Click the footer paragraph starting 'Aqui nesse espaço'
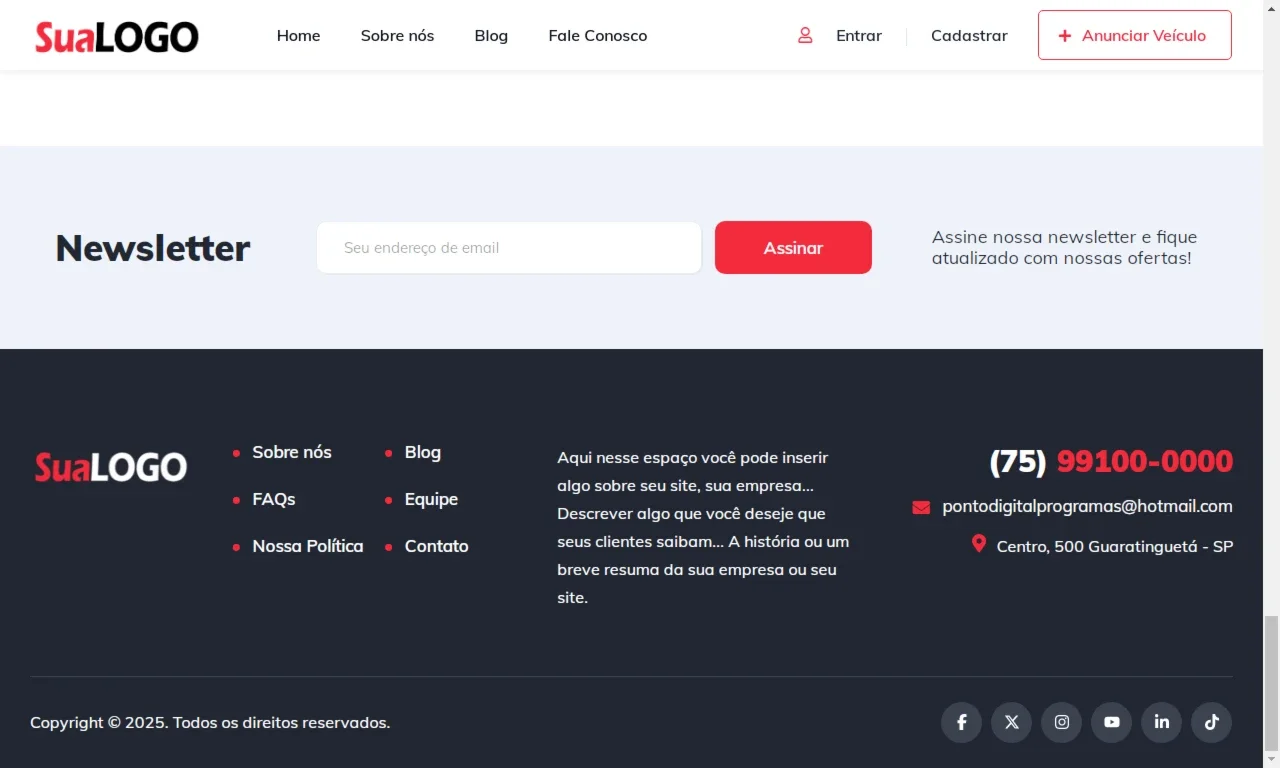Viewport: 1280px width, 768px height. (704, 527)
